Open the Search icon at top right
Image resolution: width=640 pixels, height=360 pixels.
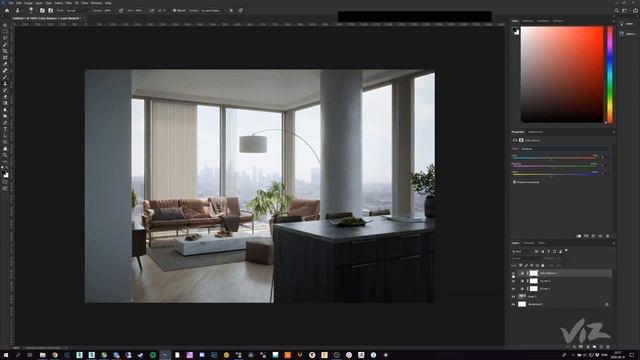(617, 11)
